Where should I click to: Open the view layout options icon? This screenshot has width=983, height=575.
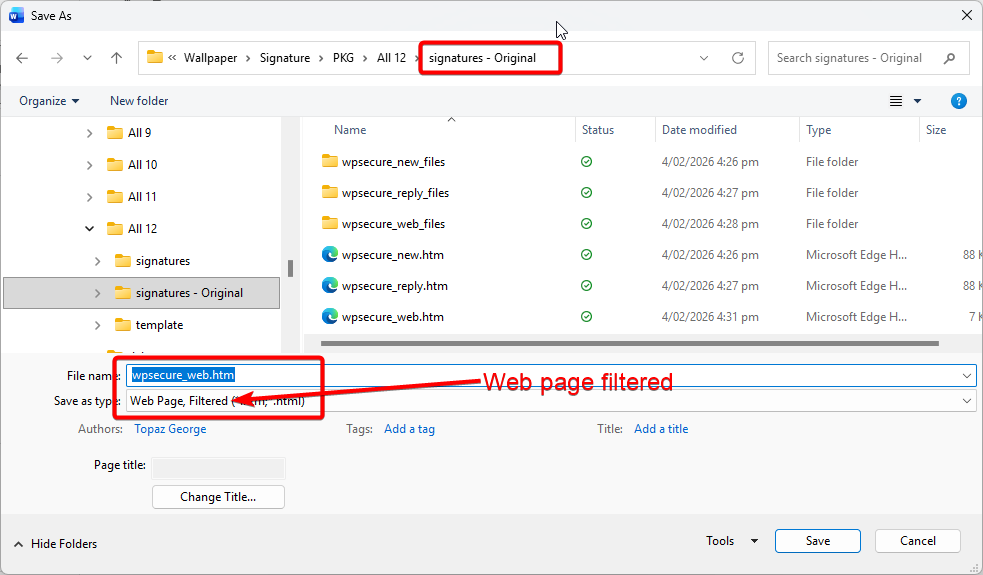click(x=896, y=101)
